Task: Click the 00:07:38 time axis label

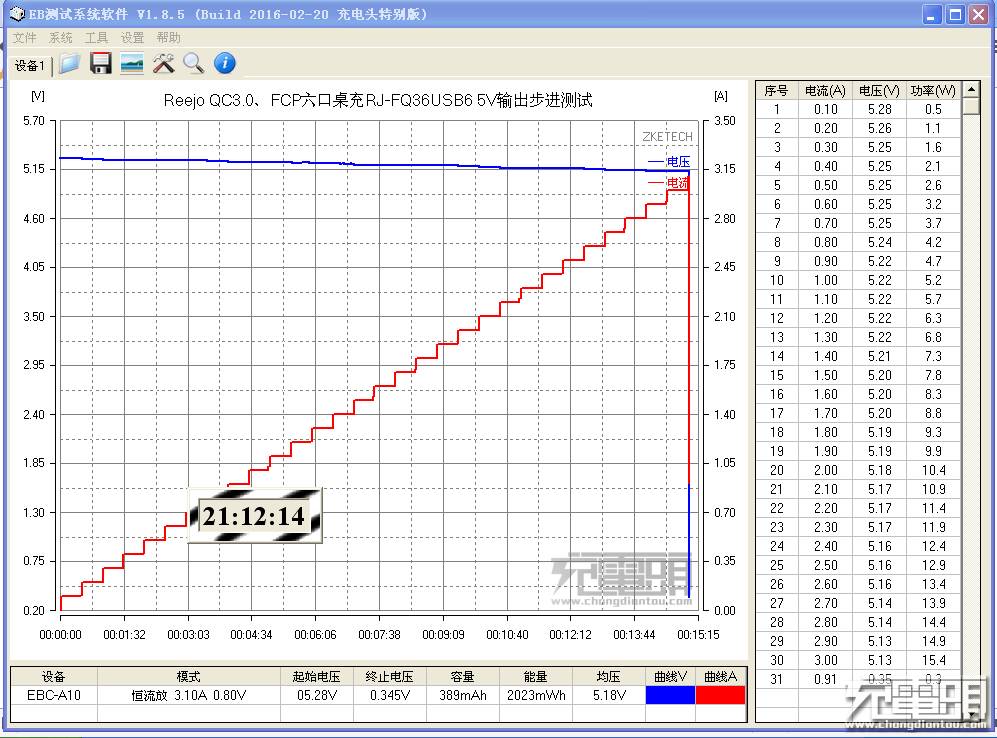Action: coord(379,634)
